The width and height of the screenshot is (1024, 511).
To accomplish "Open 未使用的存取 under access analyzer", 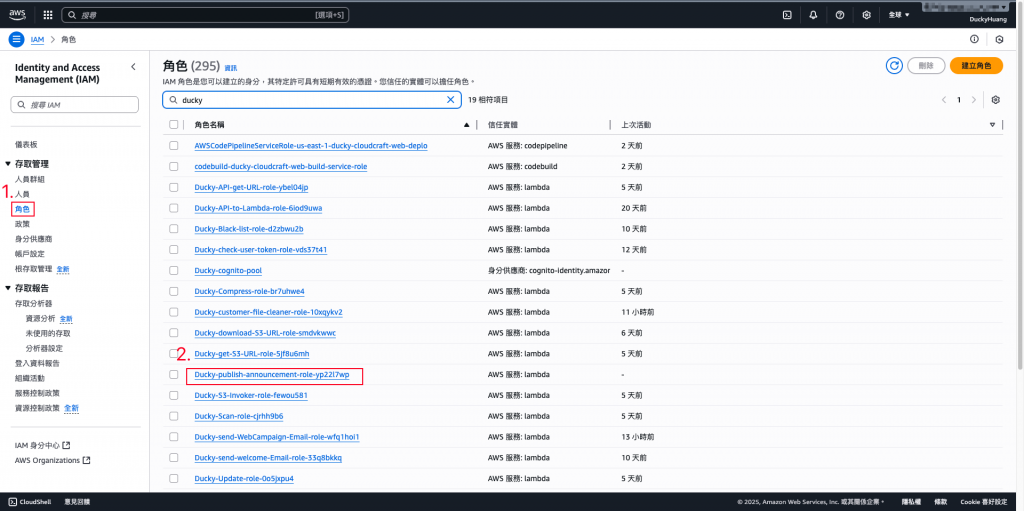I will coord(48,333).
